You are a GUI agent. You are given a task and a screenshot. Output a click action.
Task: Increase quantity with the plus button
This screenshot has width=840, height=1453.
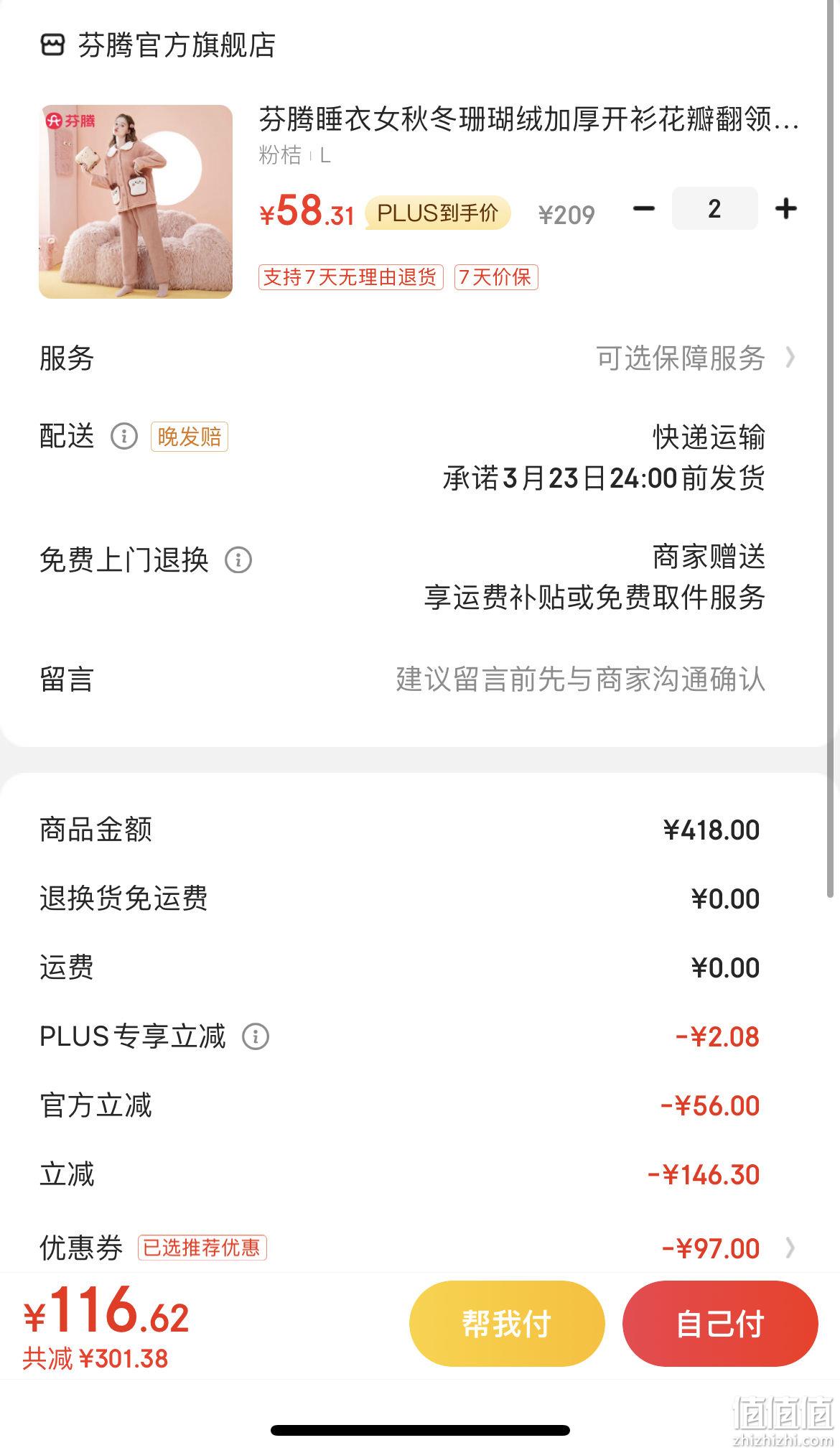[x=786, y=209]
